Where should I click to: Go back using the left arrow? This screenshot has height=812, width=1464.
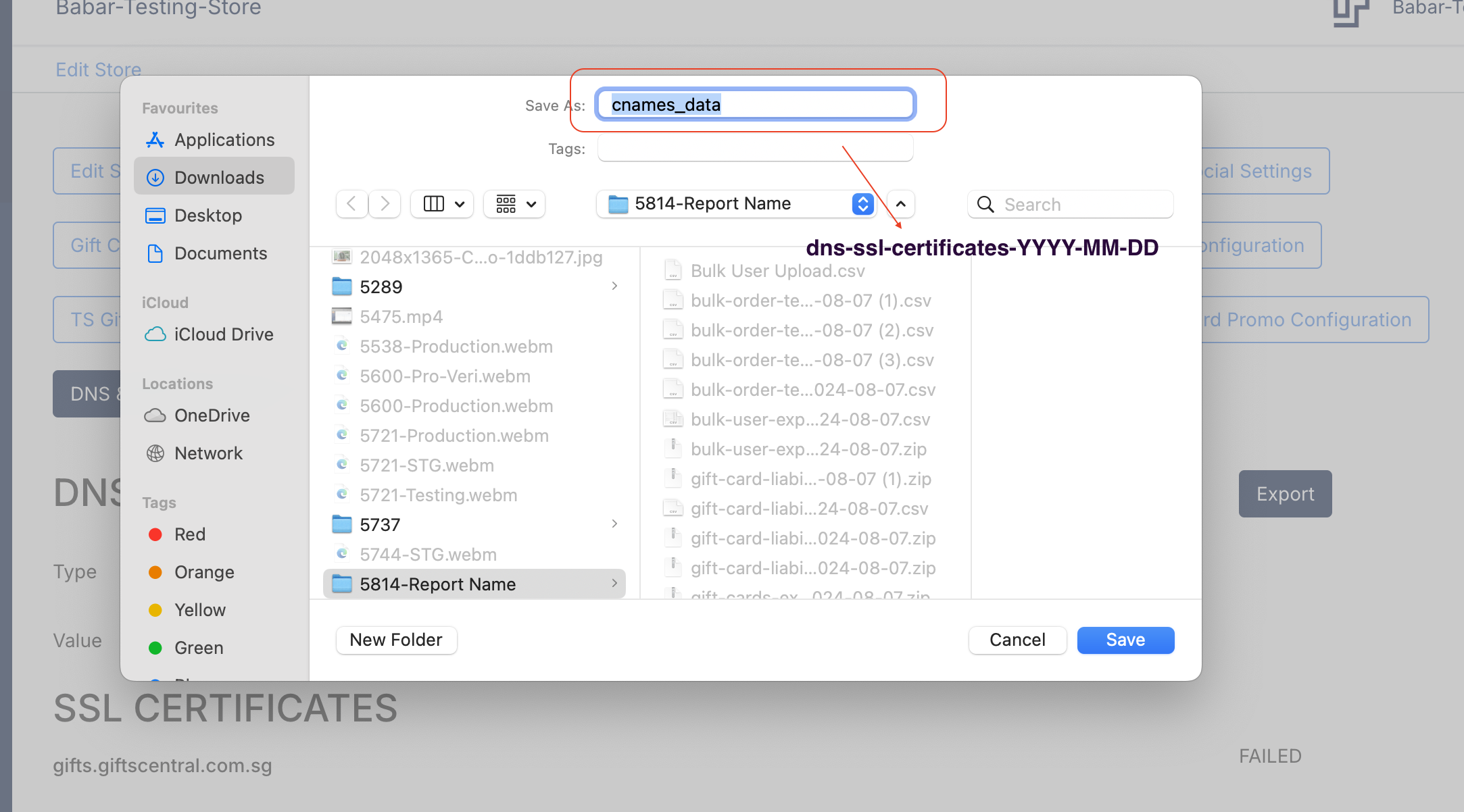(351, 204)
